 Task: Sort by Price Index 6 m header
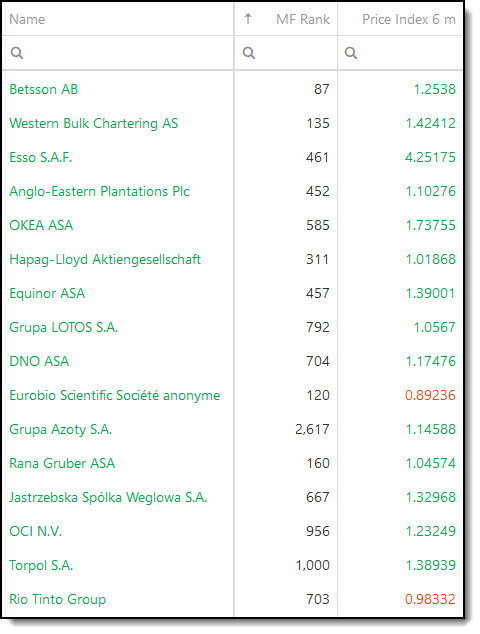click(x=409, y=19)
